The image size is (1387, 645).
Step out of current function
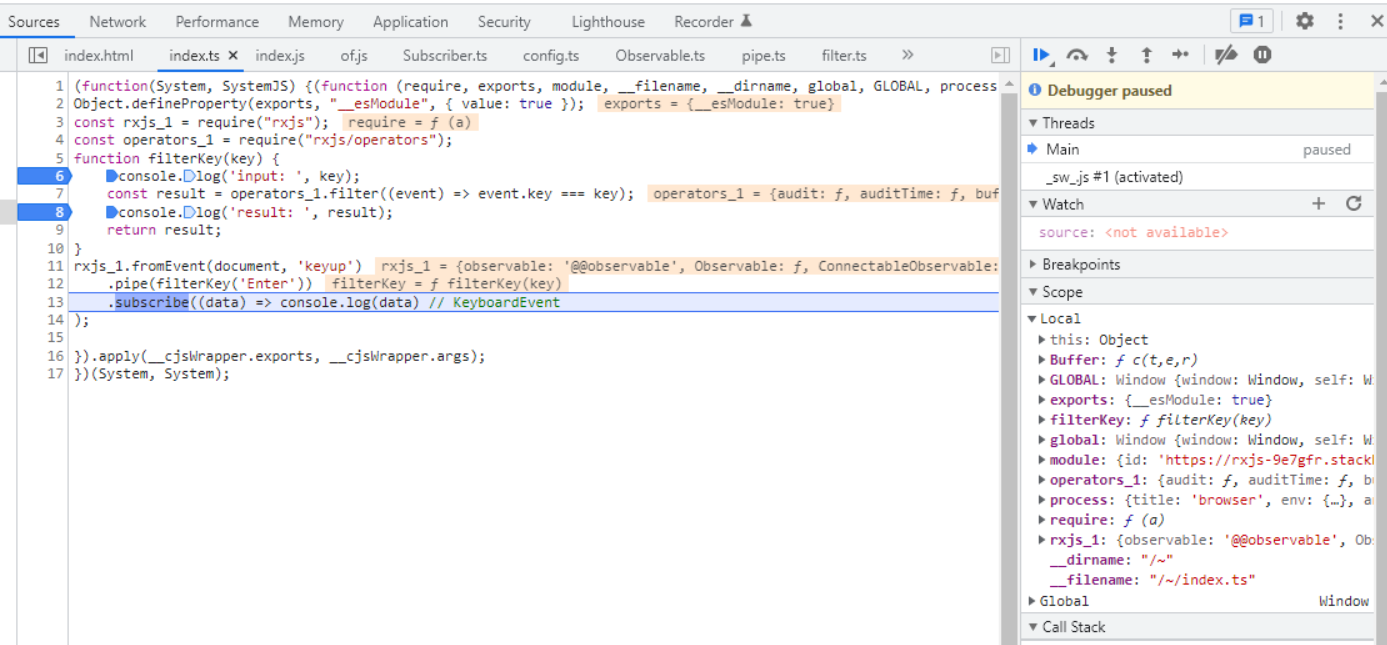pos(1146,55)
